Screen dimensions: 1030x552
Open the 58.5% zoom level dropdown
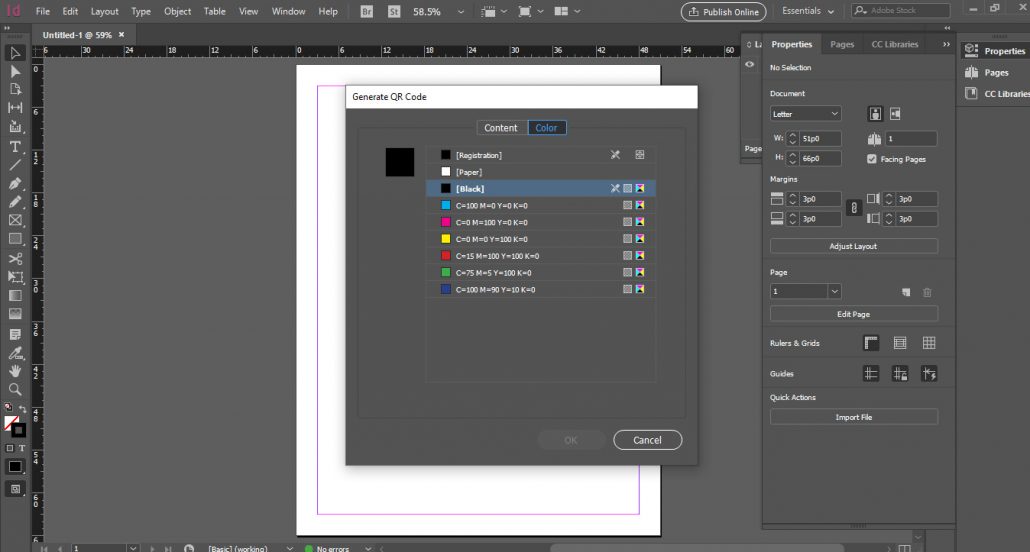[x=460, y=12]
